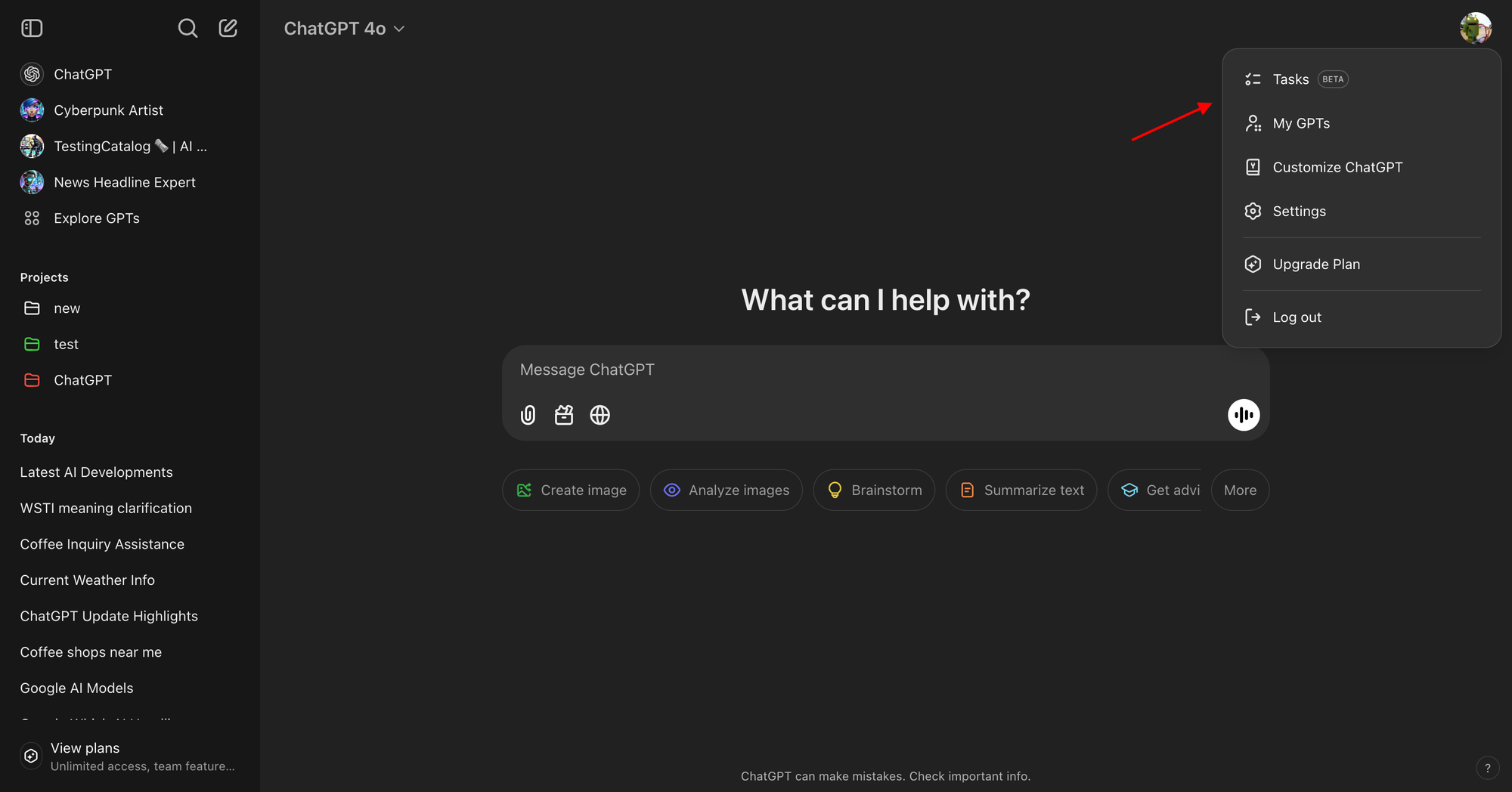1512x792 pixels.
Task: Open Settings from profile menu
Action: tap(1362, 211)
